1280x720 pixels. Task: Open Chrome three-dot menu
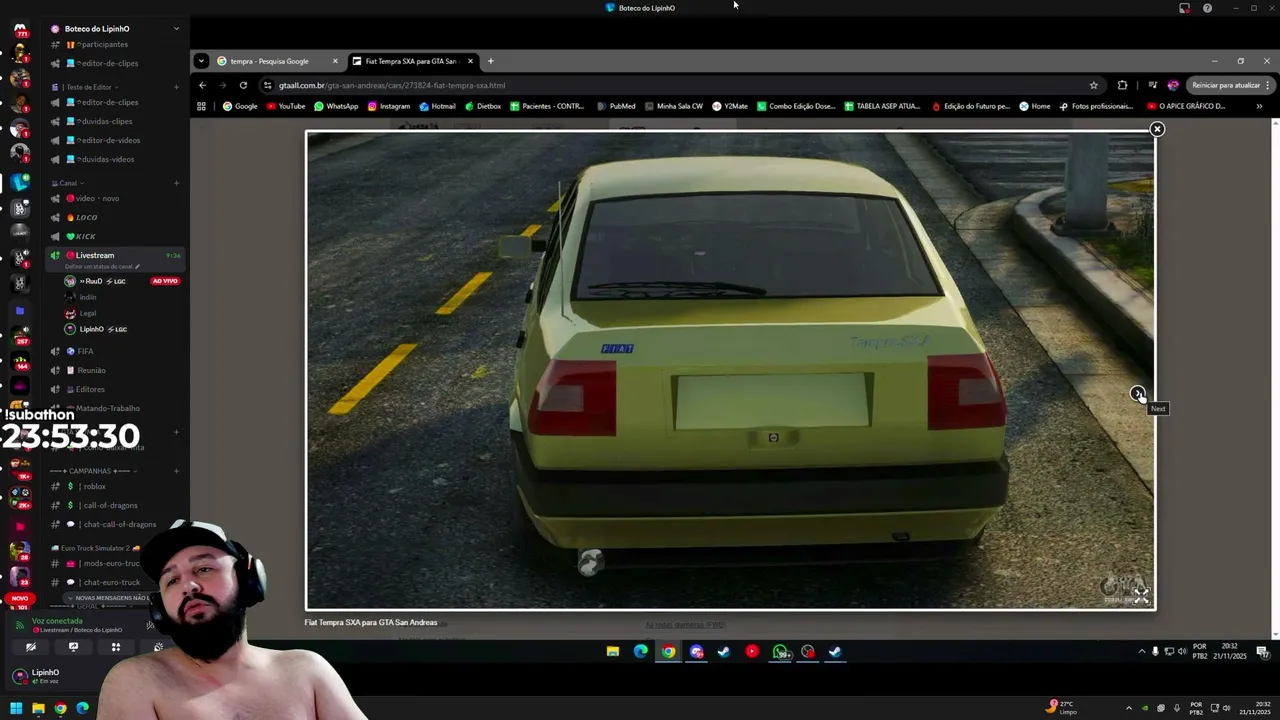pyautogui.click(x=1268, y=85)
